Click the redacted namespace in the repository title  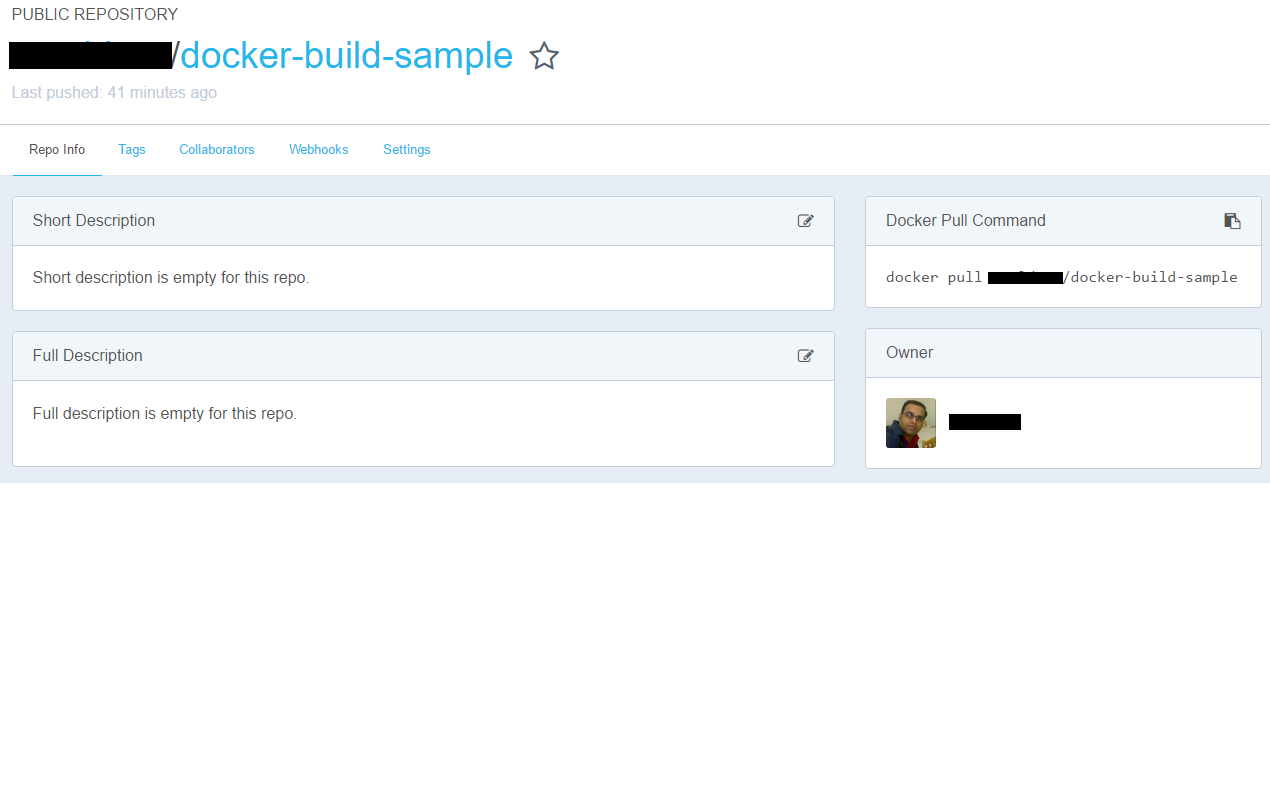(90, 56)
